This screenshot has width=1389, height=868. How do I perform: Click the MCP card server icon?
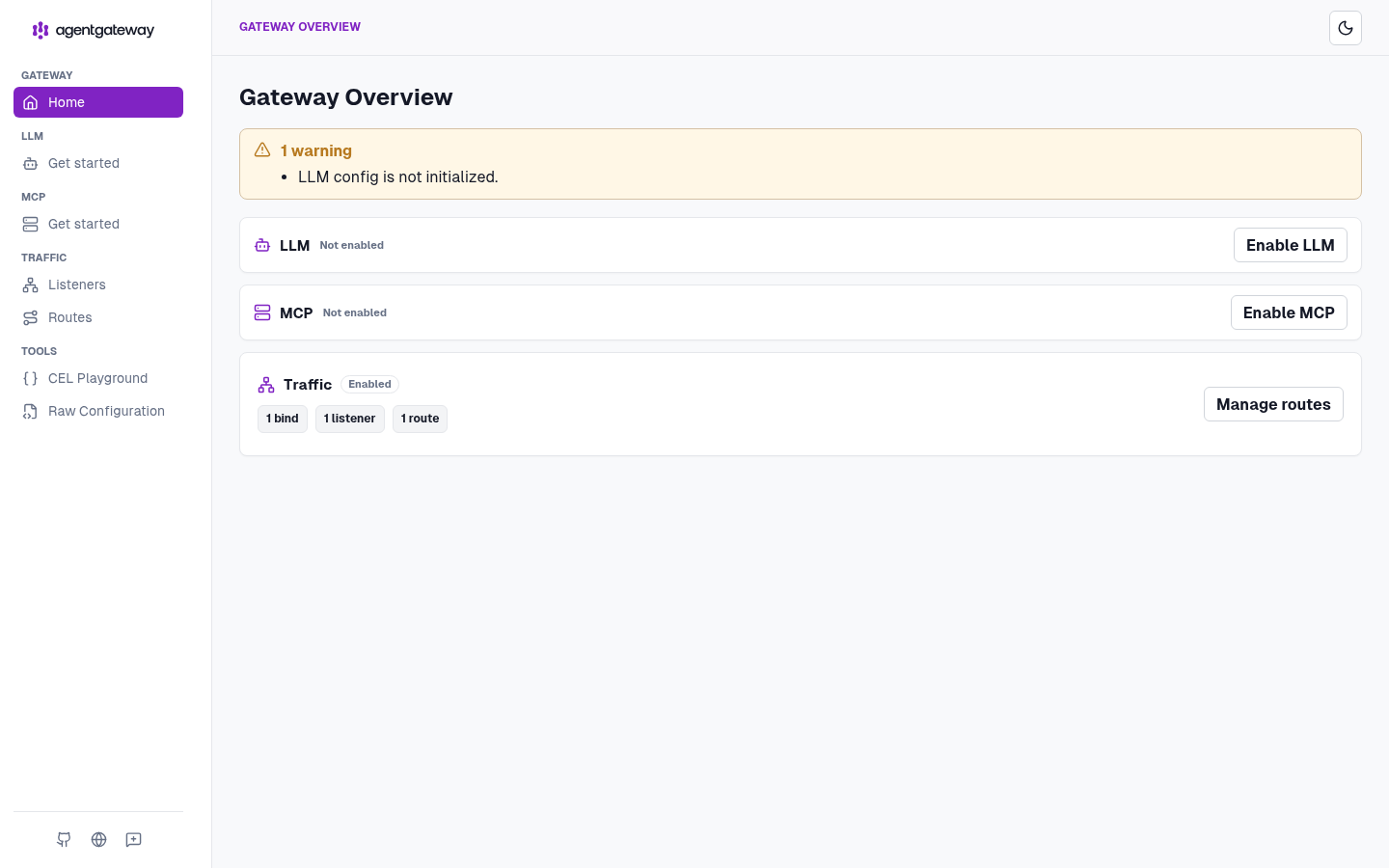pyautogui.click(x=262, y=312)
